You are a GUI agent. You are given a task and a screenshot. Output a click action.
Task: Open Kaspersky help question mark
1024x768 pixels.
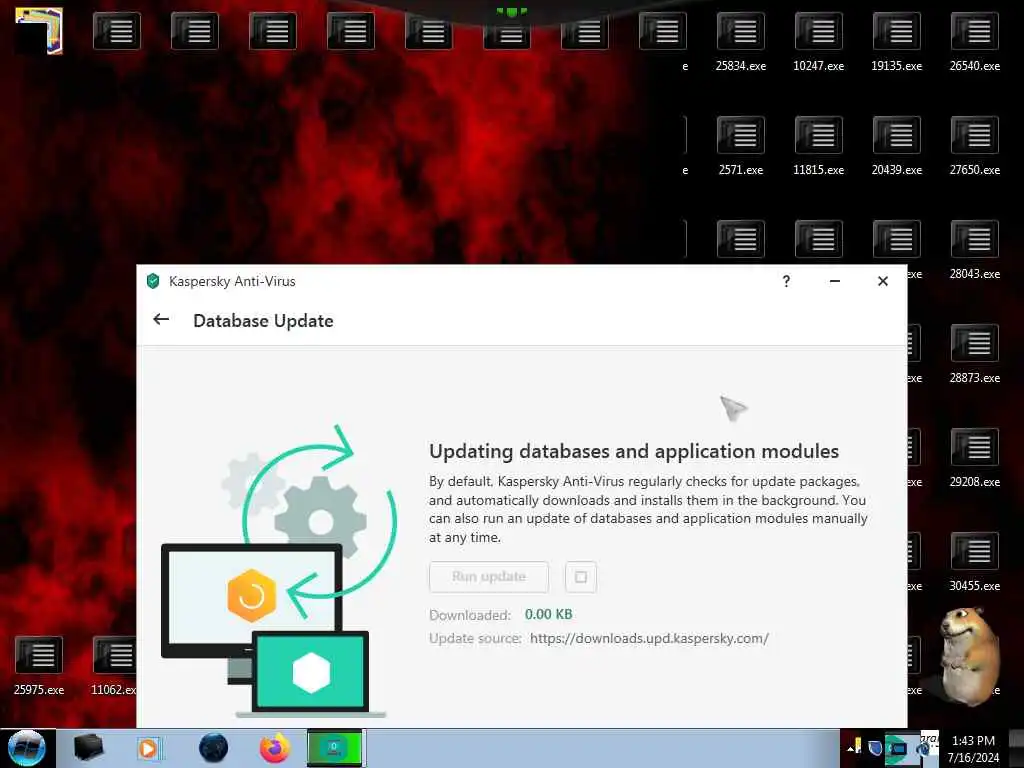(x=786, y=281)
